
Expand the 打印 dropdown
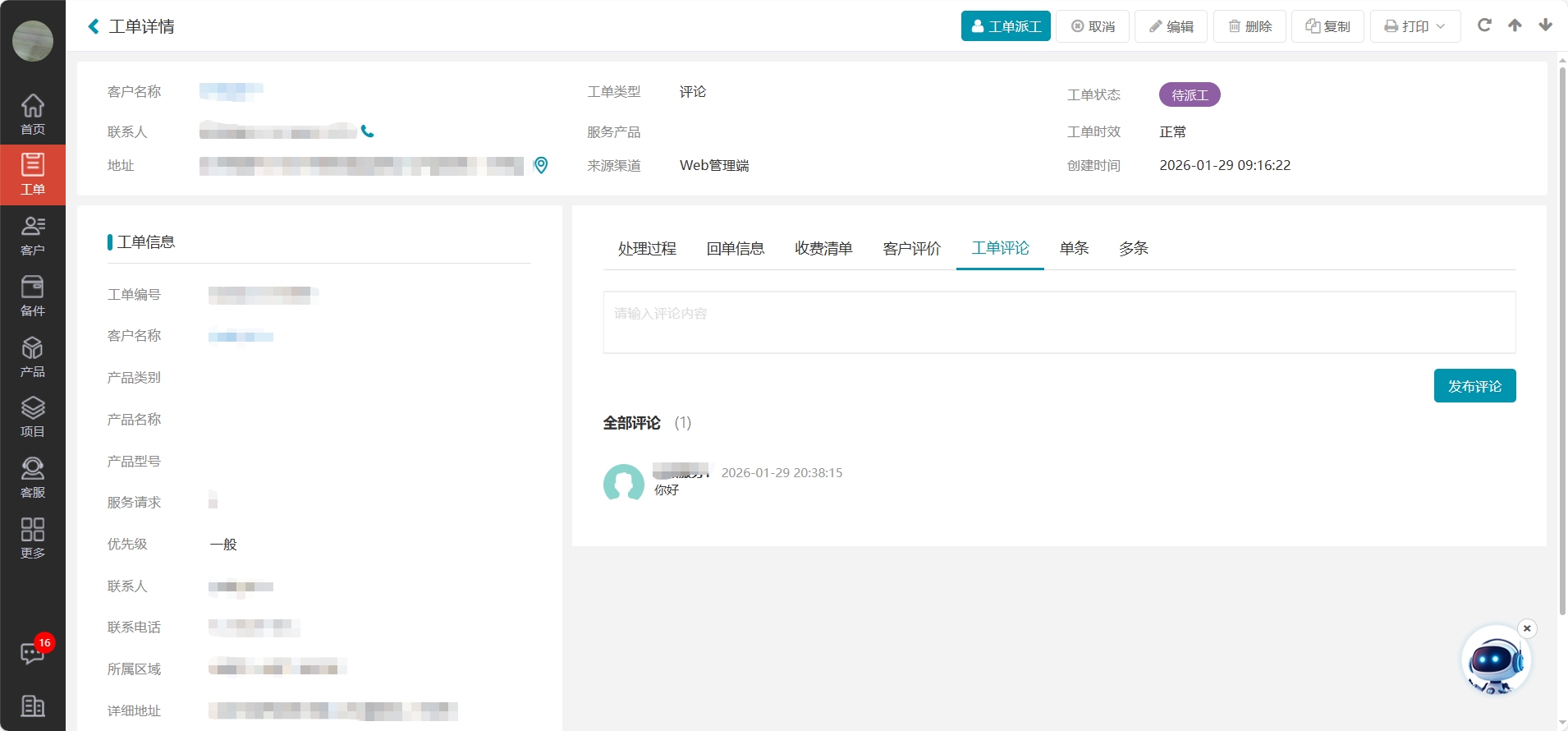click(x=1415, y=26)
